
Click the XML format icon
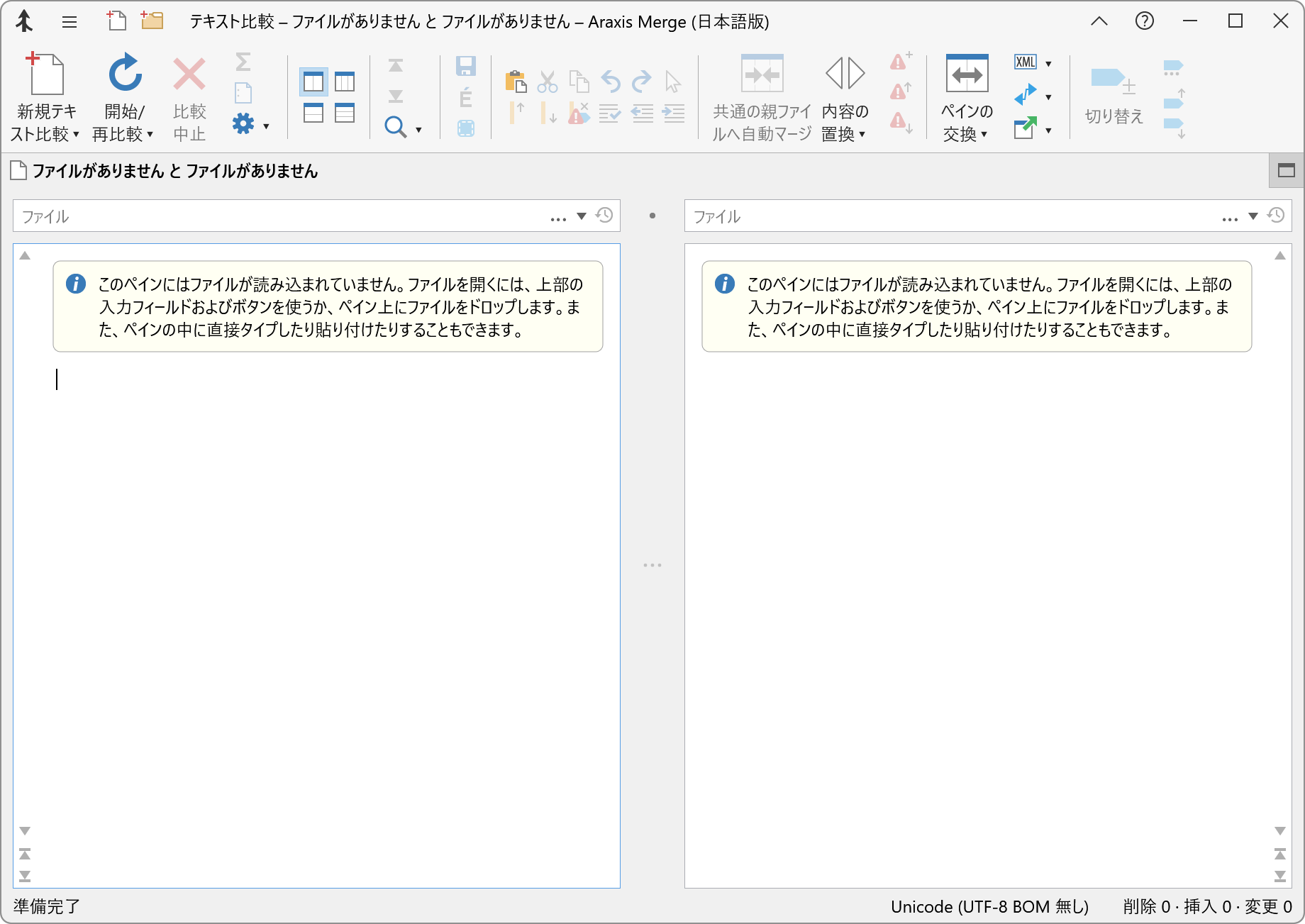pos(1025,62)
